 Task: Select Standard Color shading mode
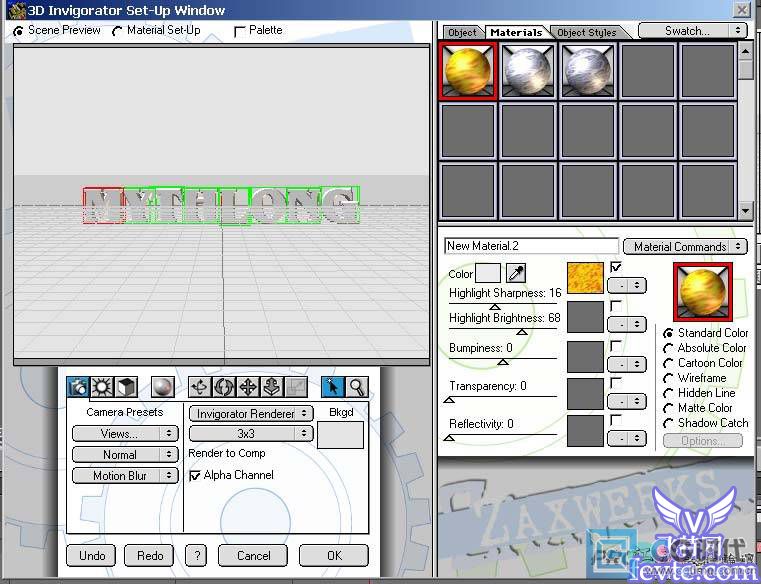coord(668,334)
